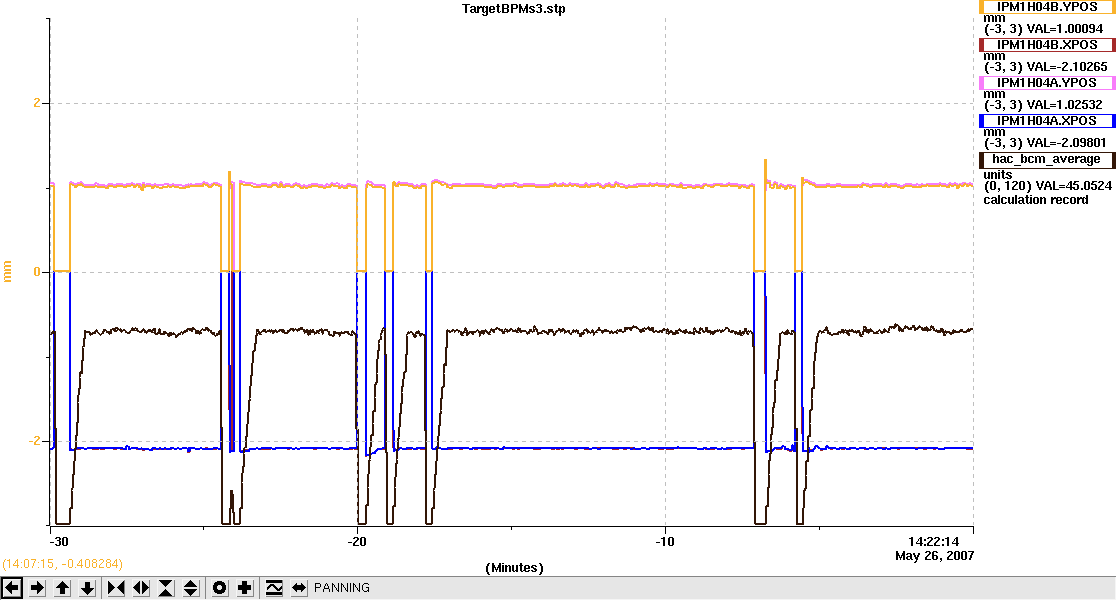Click the TargetBPMs3.stp plot title
The height and width of the screenshot is (600, 1116).
(x=514, y=9)
